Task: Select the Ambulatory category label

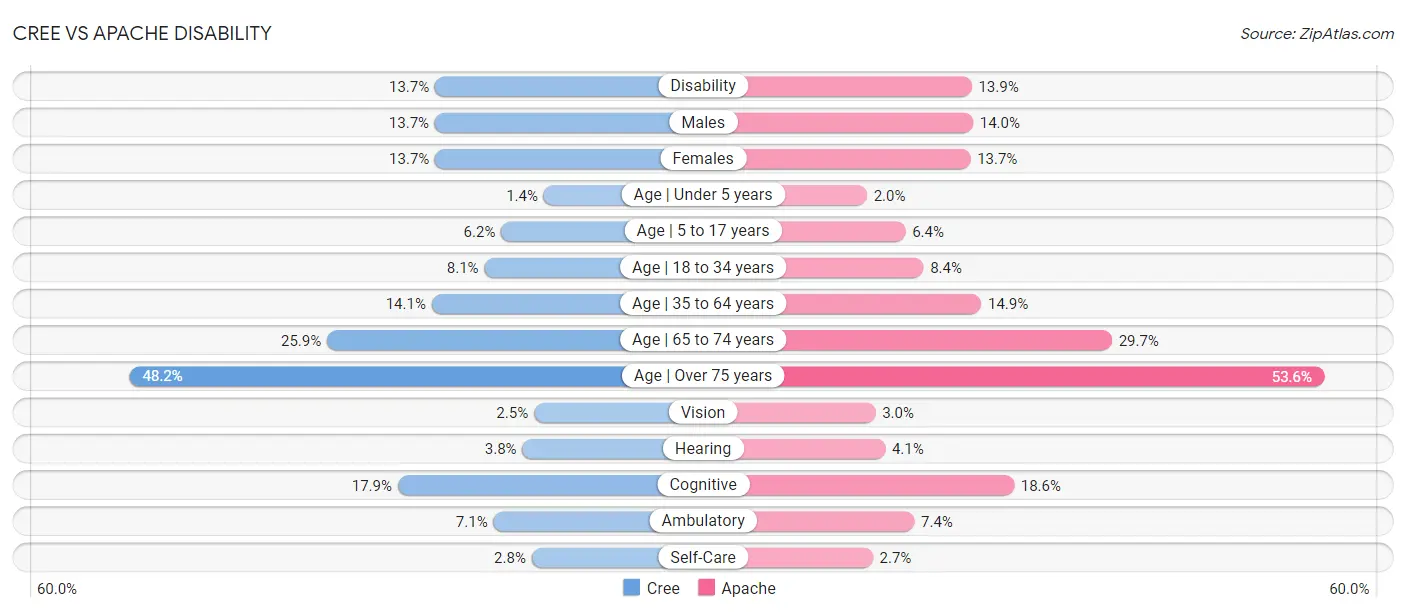Action: pyautogui.click(x=703, y=521)
